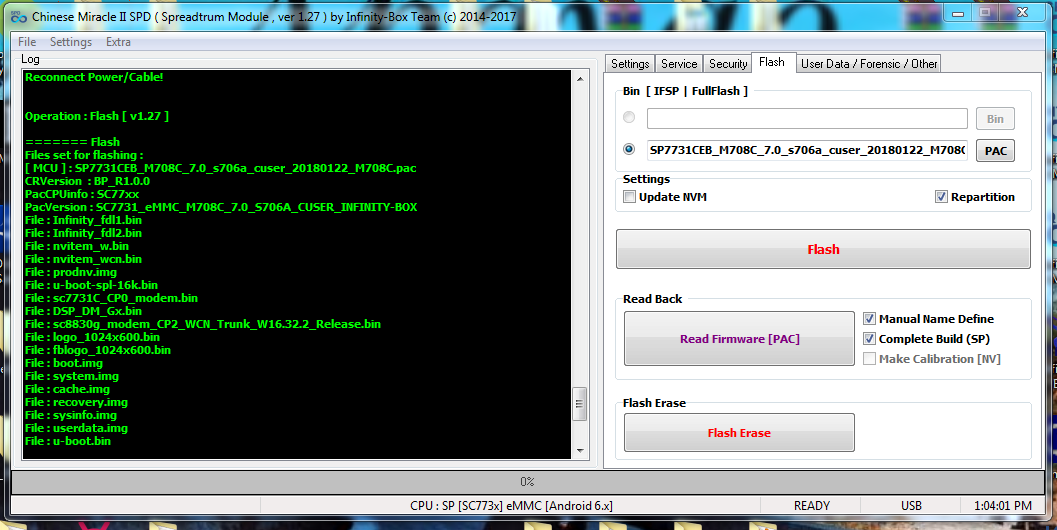Image resolution: width=1057 pixels, height=530 pixels.
Task: Click the PAC file path field
Action: 807,150
